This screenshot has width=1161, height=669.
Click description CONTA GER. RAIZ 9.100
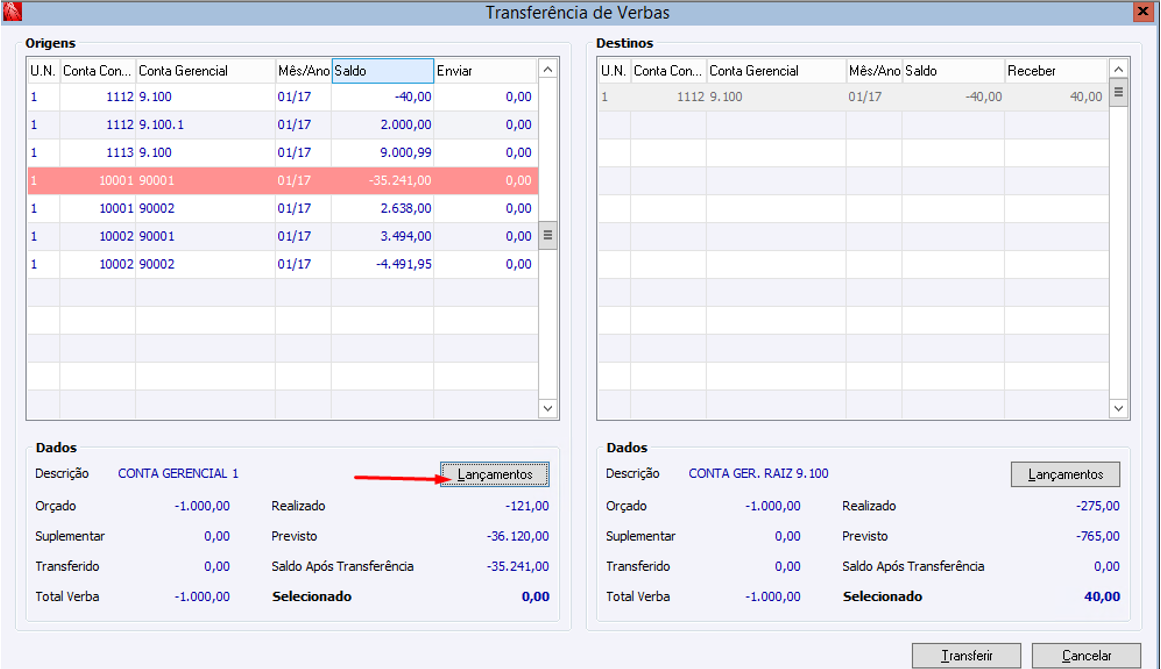758,474
